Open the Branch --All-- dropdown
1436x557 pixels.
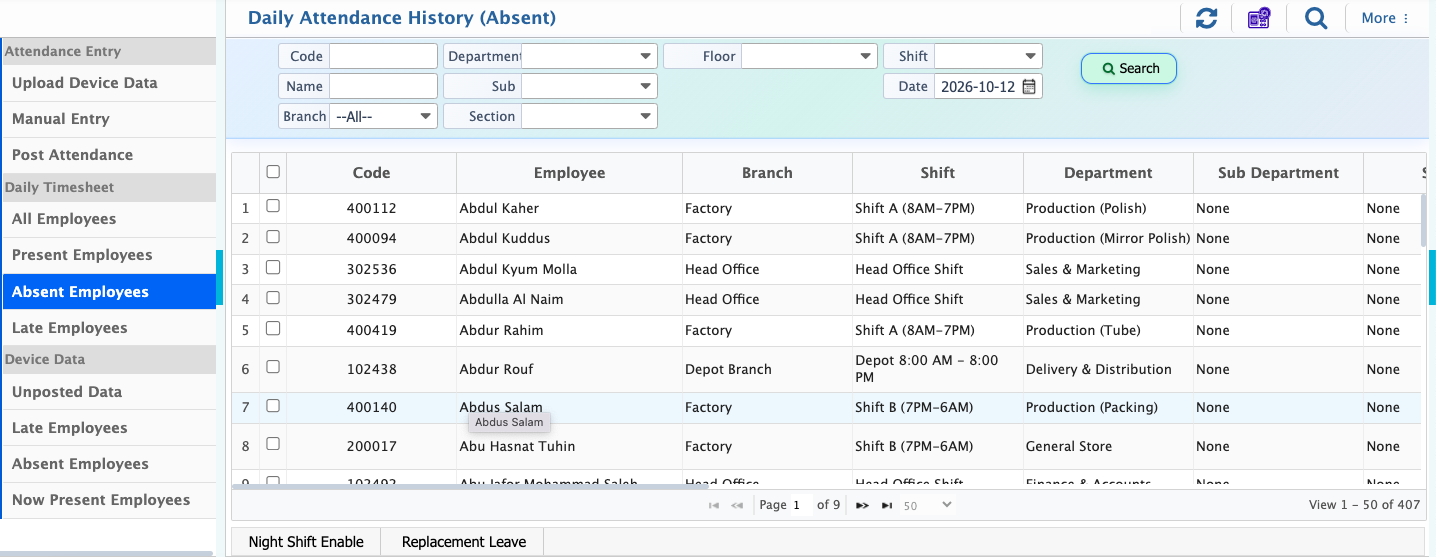tap(384, 116)
